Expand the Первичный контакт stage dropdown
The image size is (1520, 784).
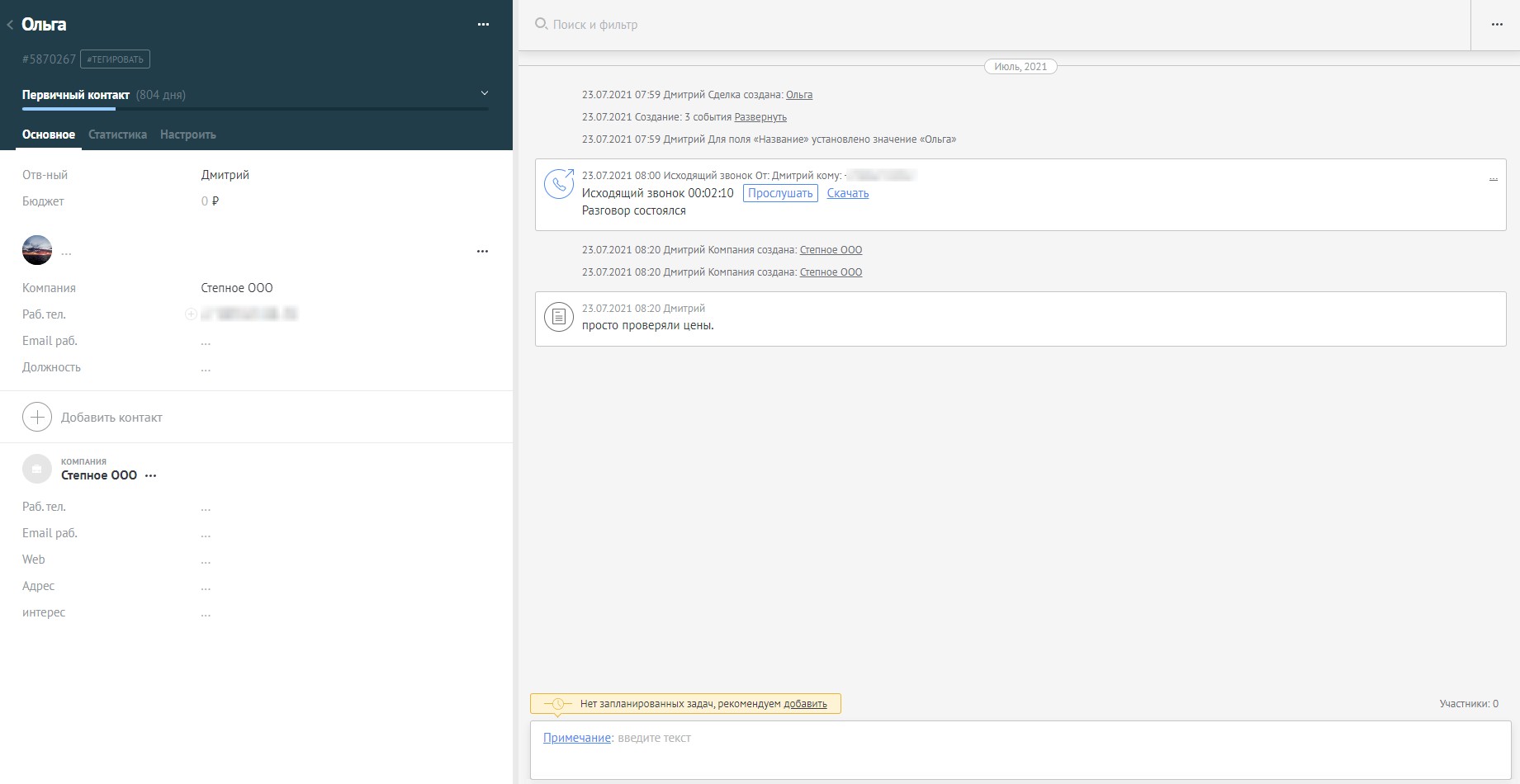click(485, 93)
